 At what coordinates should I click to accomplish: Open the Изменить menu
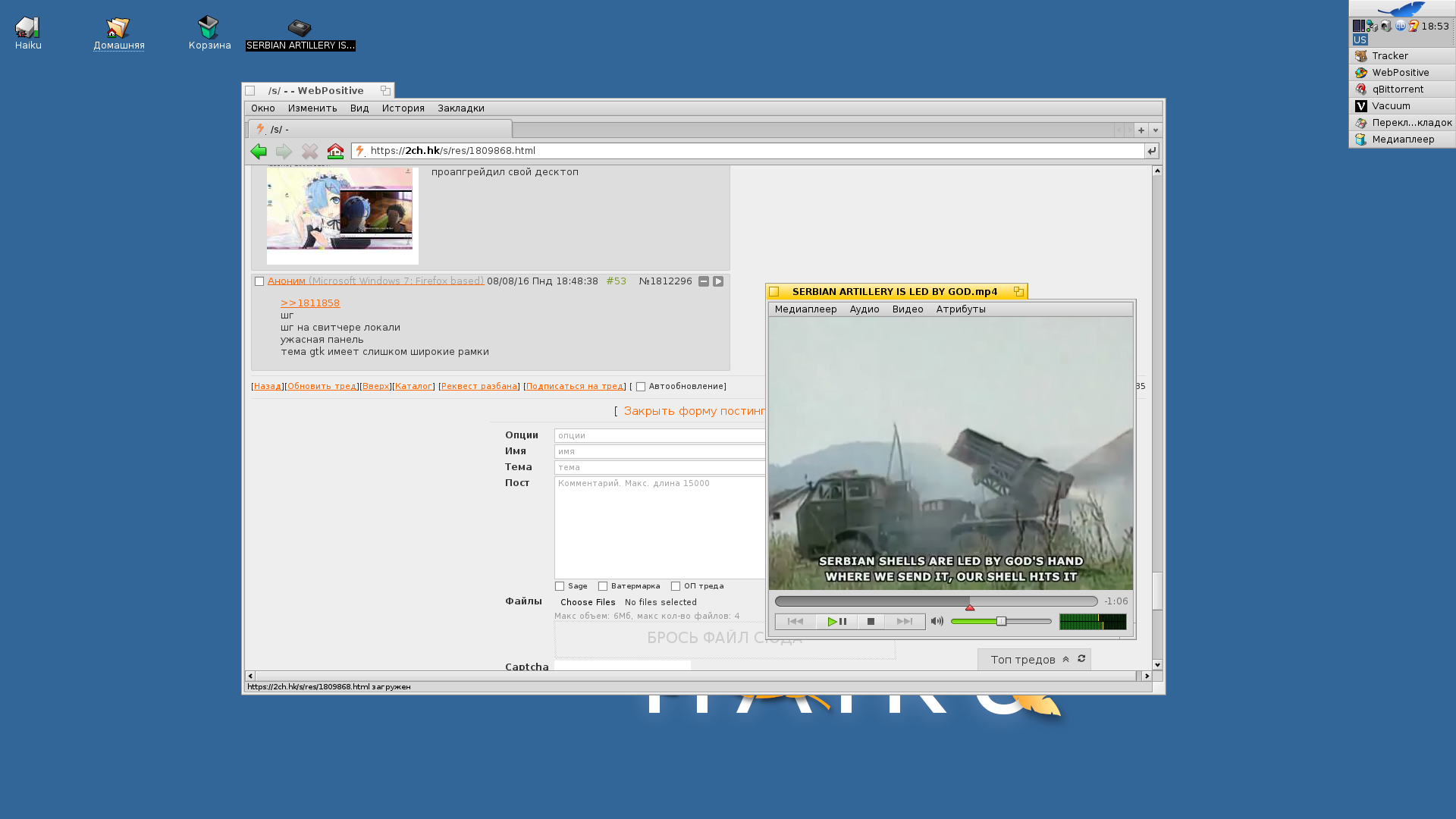coord(312,108)
